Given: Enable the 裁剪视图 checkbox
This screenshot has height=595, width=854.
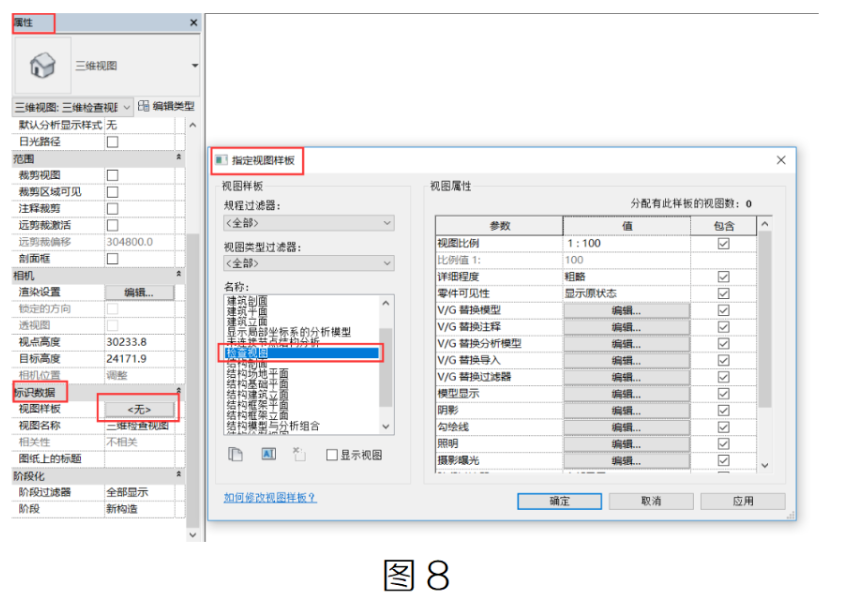Looking at the screenshot, I should 113,175.
